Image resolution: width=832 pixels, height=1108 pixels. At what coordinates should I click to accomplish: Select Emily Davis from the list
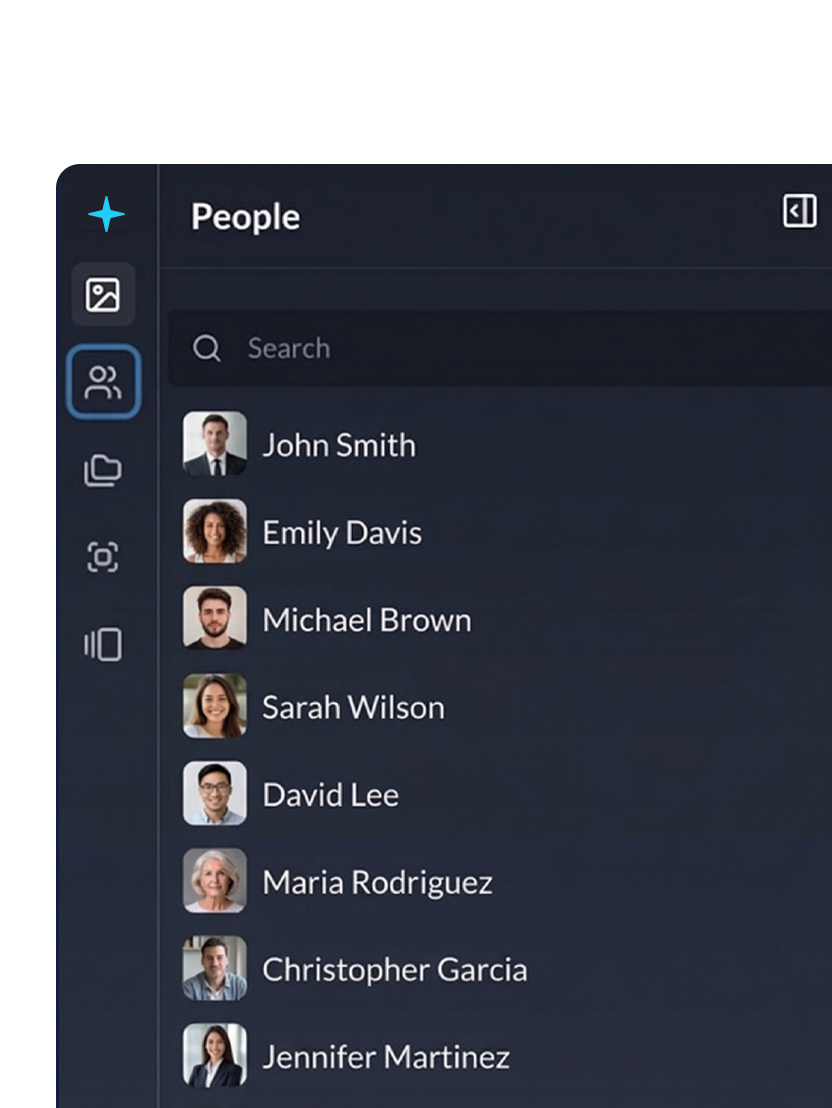pos(341,532)
